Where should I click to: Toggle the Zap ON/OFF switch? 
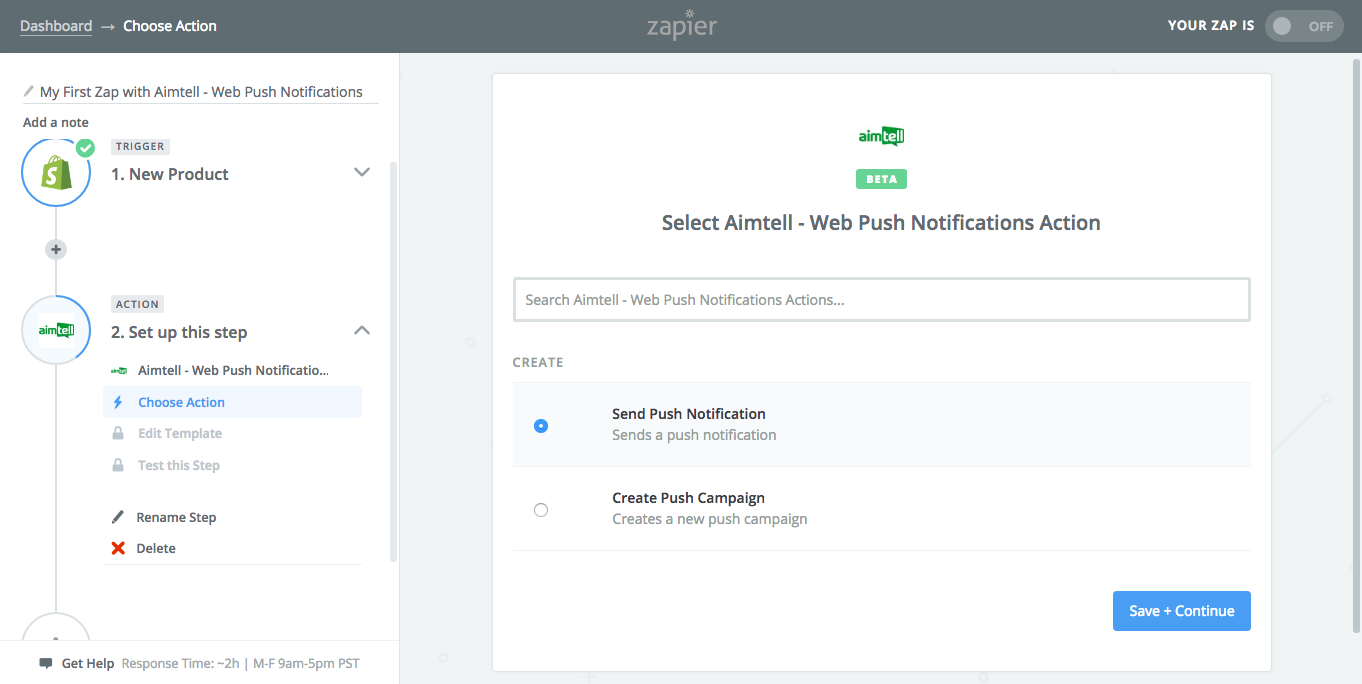(1305, 26)
